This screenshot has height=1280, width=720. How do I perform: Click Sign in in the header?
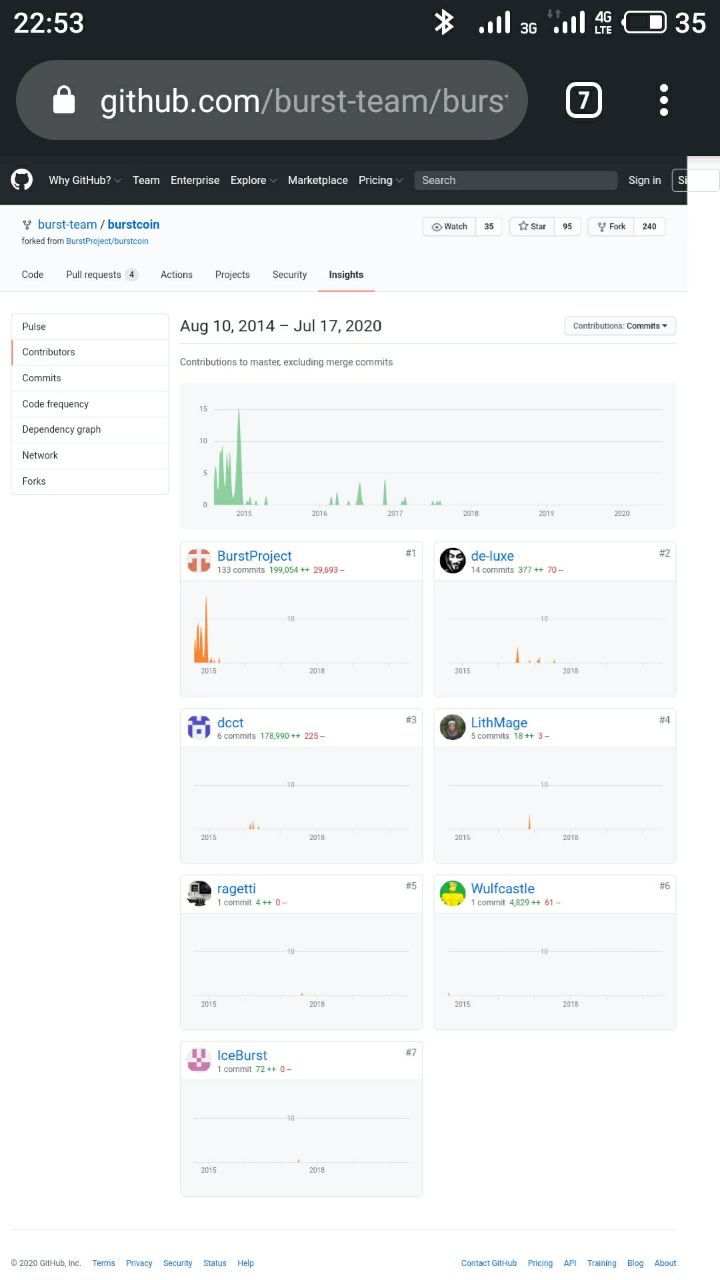pyautogui.click(x=644, y=180)
